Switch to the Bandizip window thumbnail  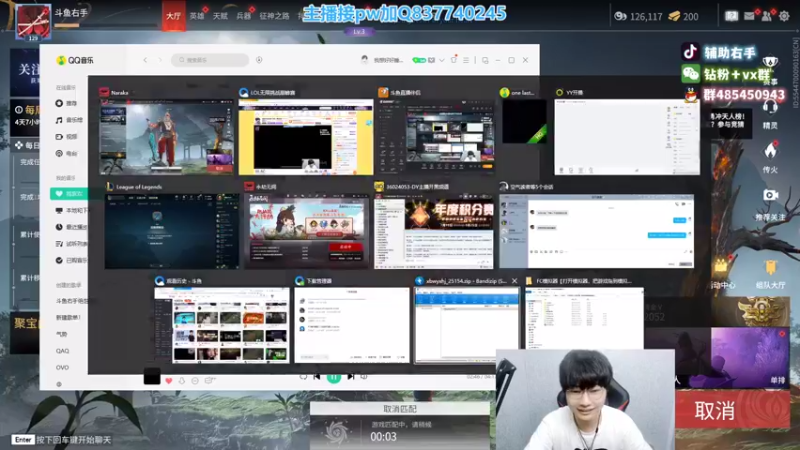466,324
